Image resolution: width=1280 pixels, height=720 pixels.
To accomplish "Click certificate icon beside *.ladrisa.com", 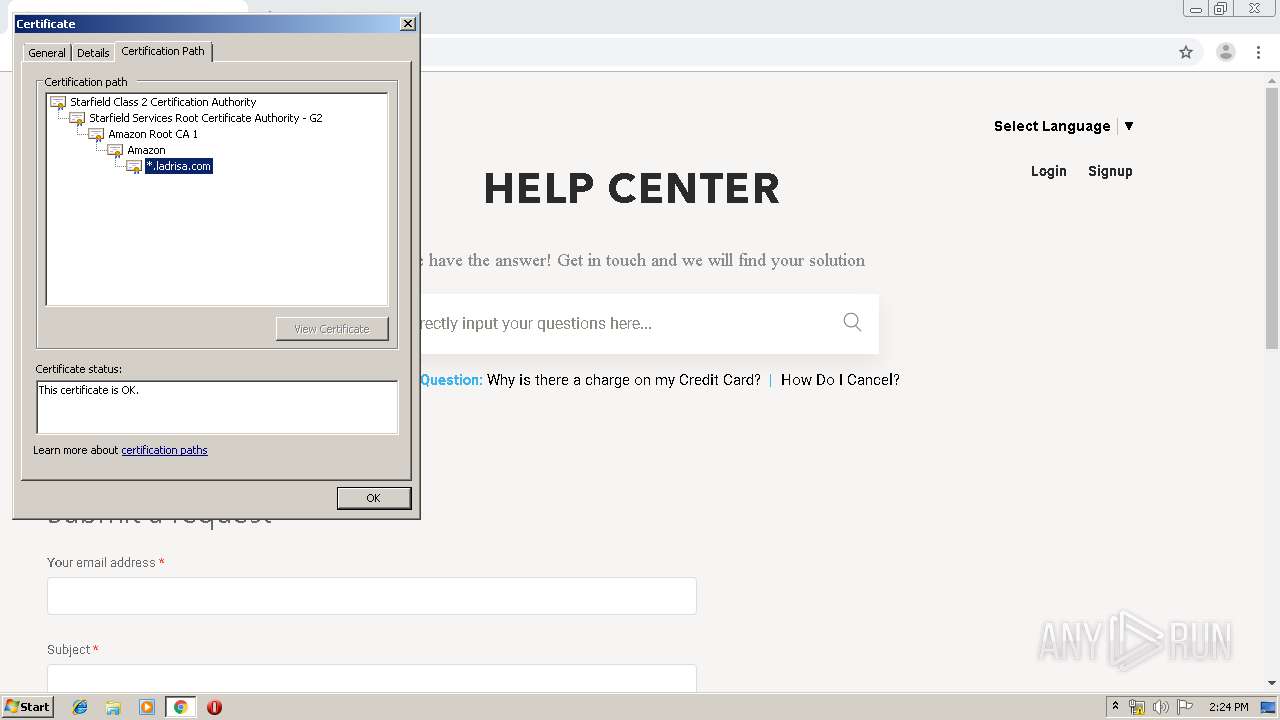I will tap(134, 167).
